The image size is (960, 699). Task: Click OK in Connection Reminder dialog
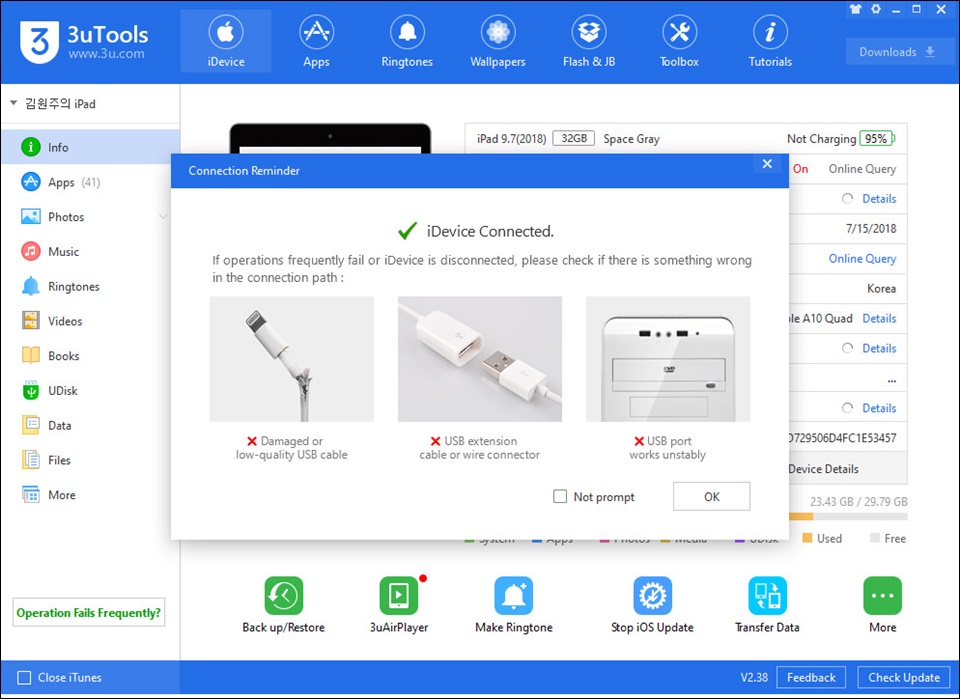711,496
